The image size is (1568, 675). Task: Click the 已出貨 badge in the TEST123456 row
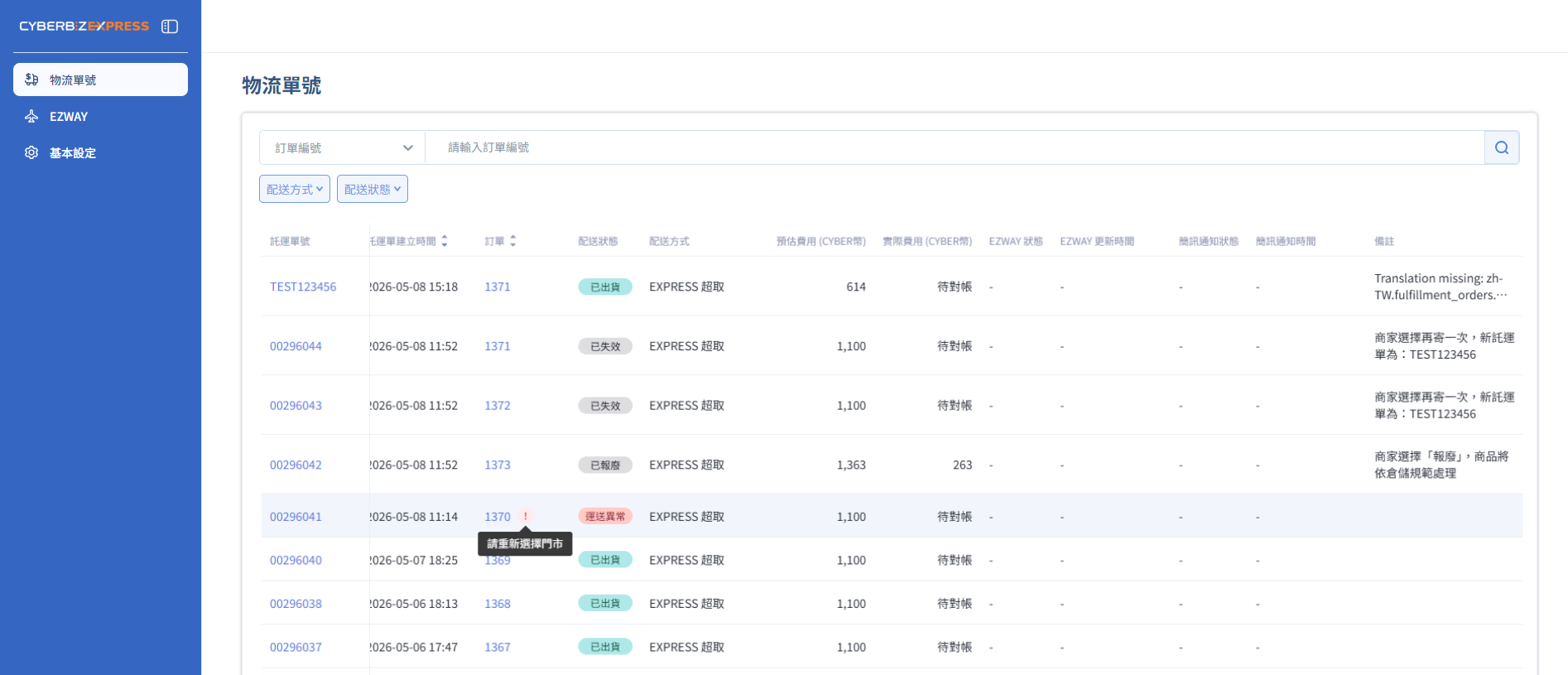[605, 287]
